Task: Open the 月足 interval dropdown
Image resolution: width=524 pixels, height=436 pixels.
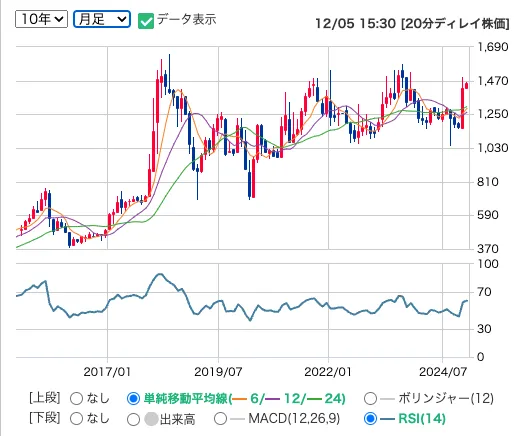Action: (102, 19)
